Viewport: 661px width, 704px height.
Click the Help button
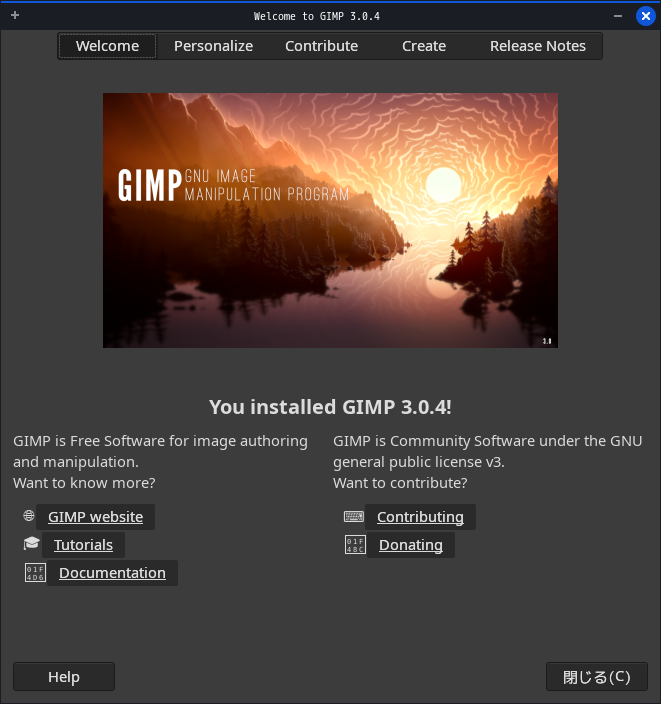coord(64,676)
